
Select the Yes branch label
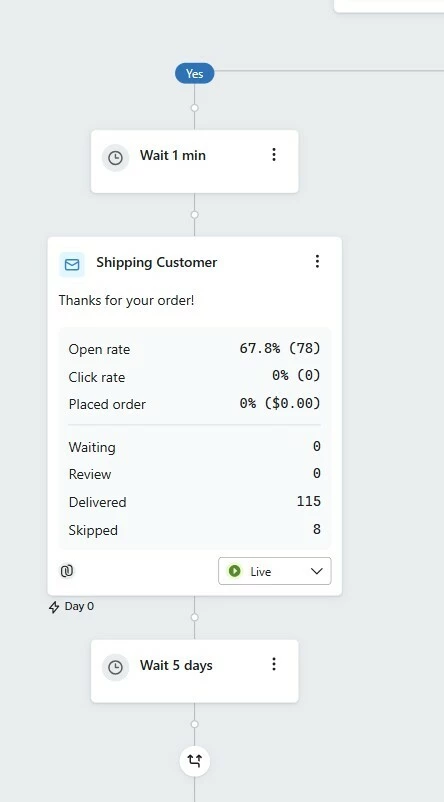coord(194,74)
